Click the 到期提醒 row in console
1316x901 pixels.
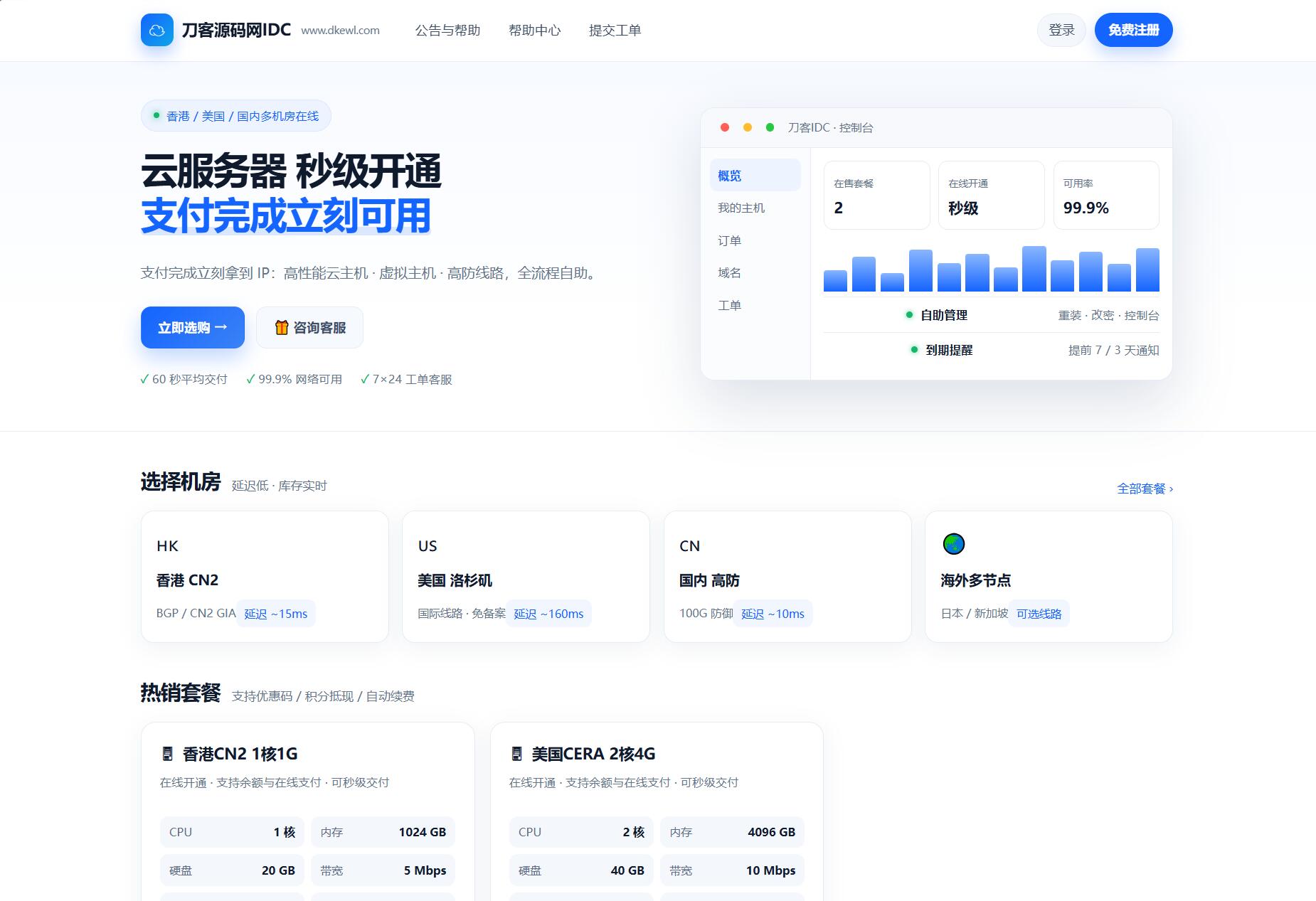point(992,350)
